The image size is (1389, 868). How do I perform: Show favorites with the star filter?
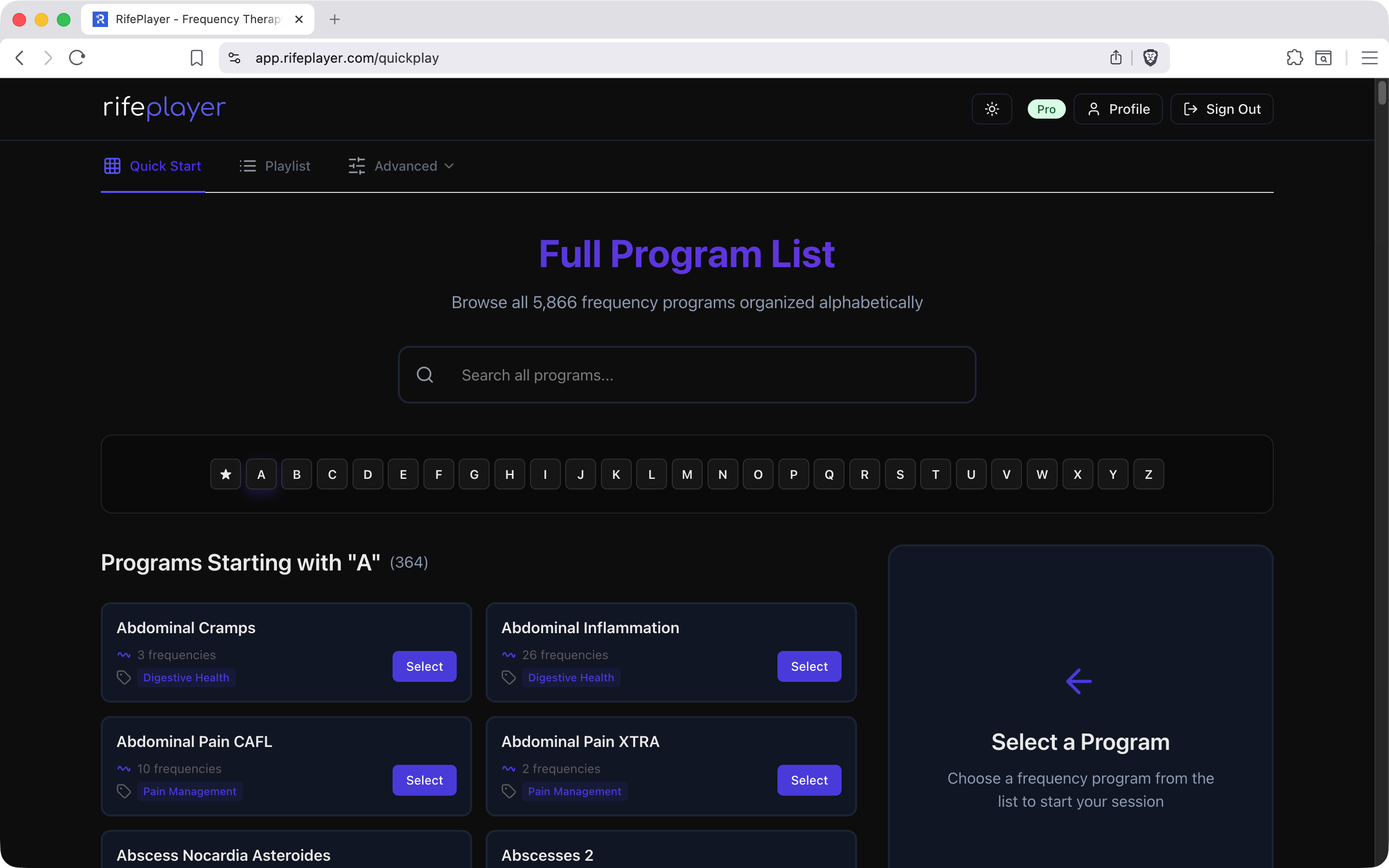click(226, 474)
